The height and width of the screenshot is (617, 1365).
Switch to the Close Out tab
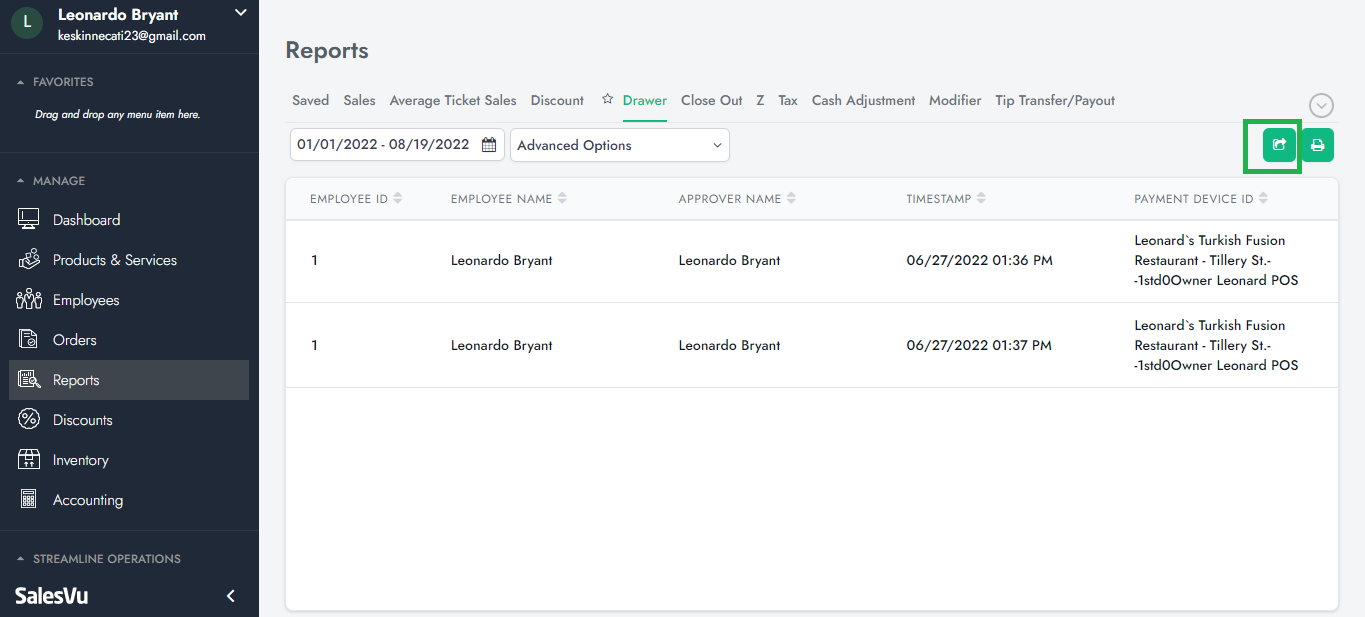tap(711, 100)
